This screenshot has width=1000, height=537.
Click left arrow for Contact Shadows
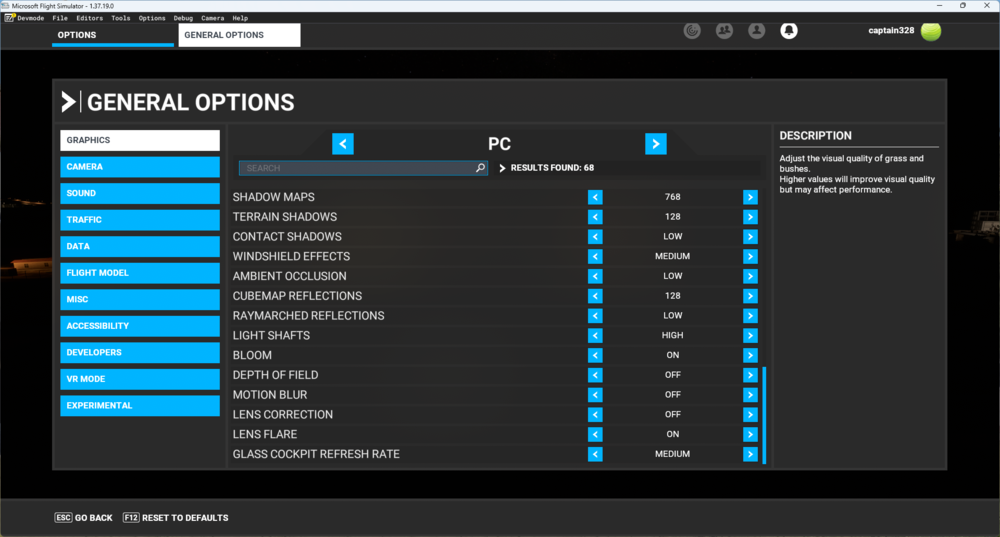pyautogui.click(x=595, y=237)
